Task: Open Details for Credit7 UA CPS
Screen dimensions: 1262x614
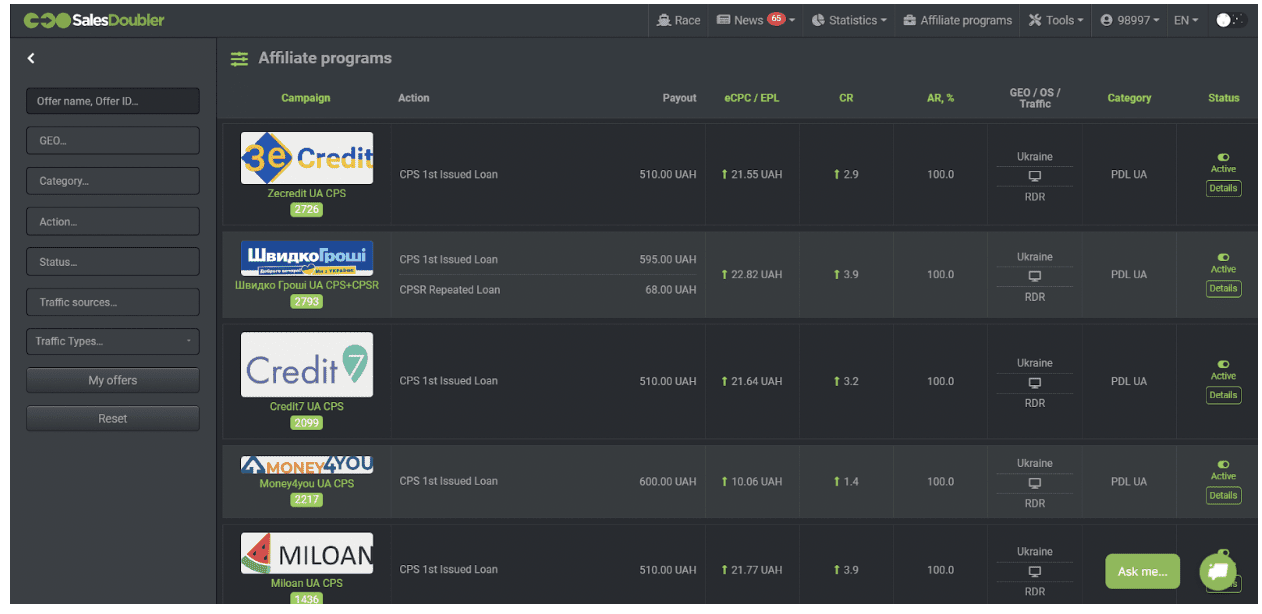Action: [1223, 395]
